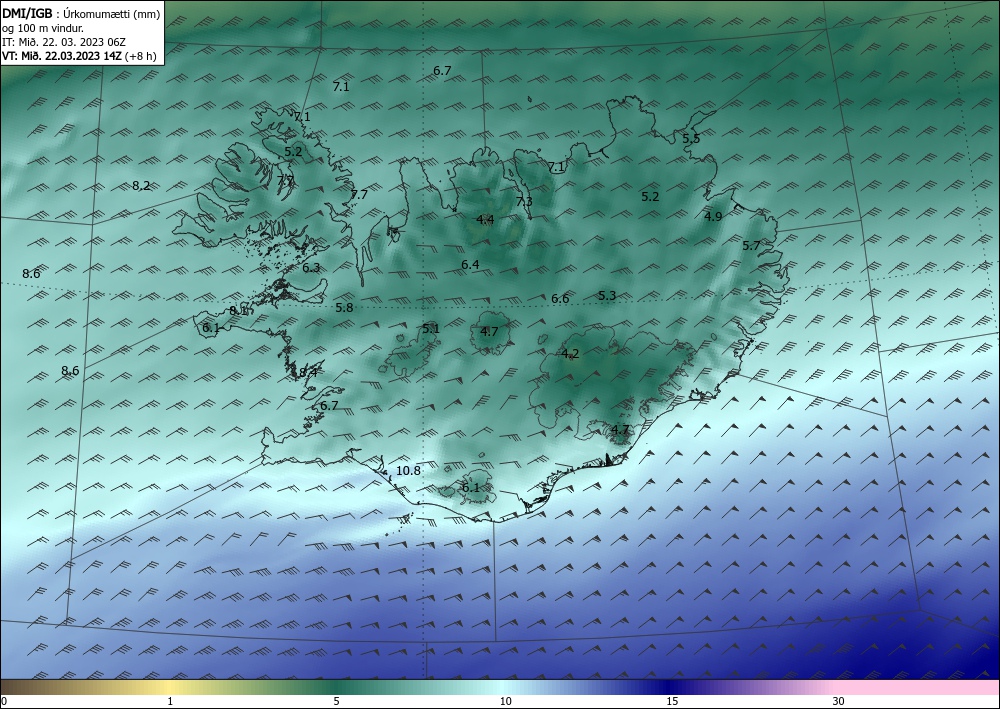
Task: Click the 5.5 value label
Action: coord(691,139)
